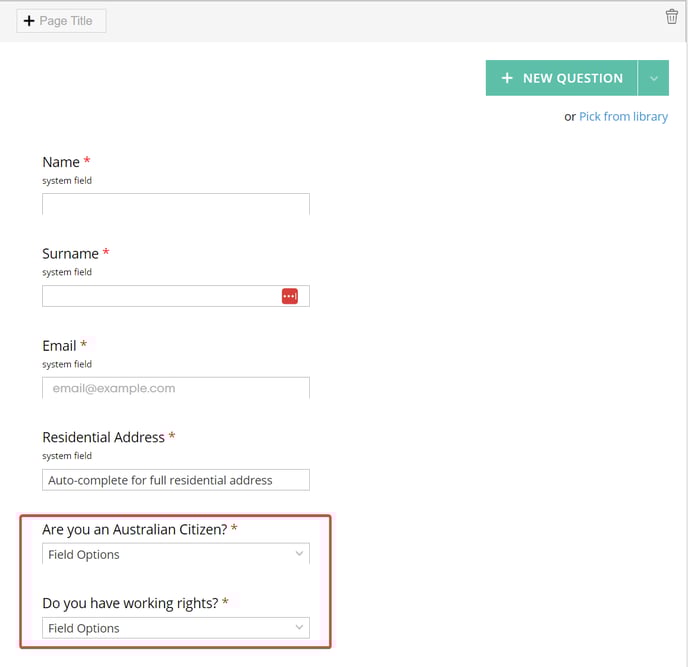
Task: Click the Email input field
Action: (x=176, y=388)
